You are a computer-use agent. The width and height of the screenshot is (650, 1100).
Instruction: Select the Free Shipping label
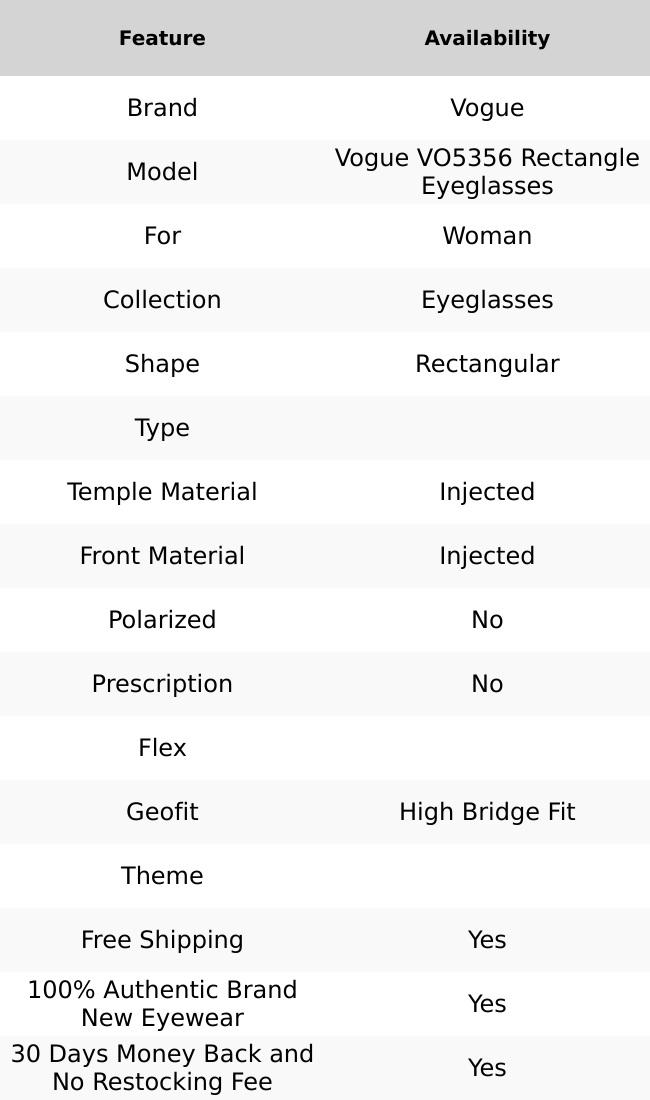click(162, 940)
